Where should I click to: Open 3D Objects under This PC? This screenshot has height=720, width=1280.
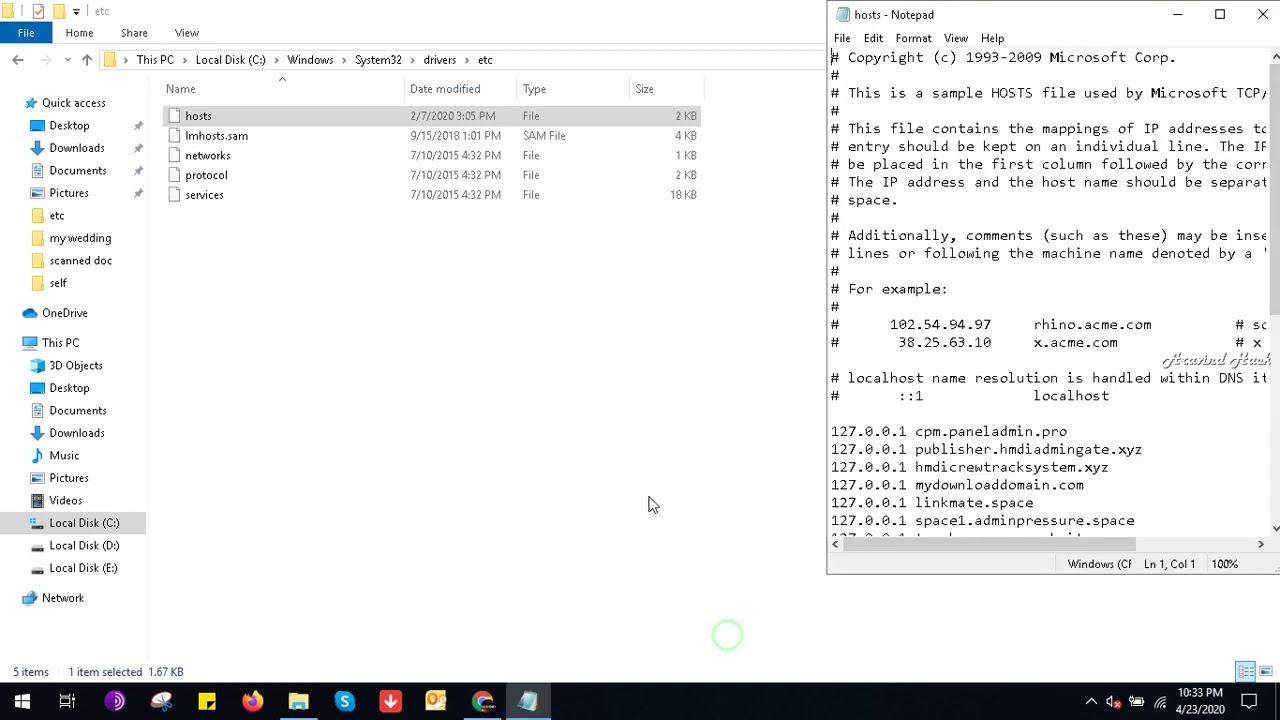75,366
